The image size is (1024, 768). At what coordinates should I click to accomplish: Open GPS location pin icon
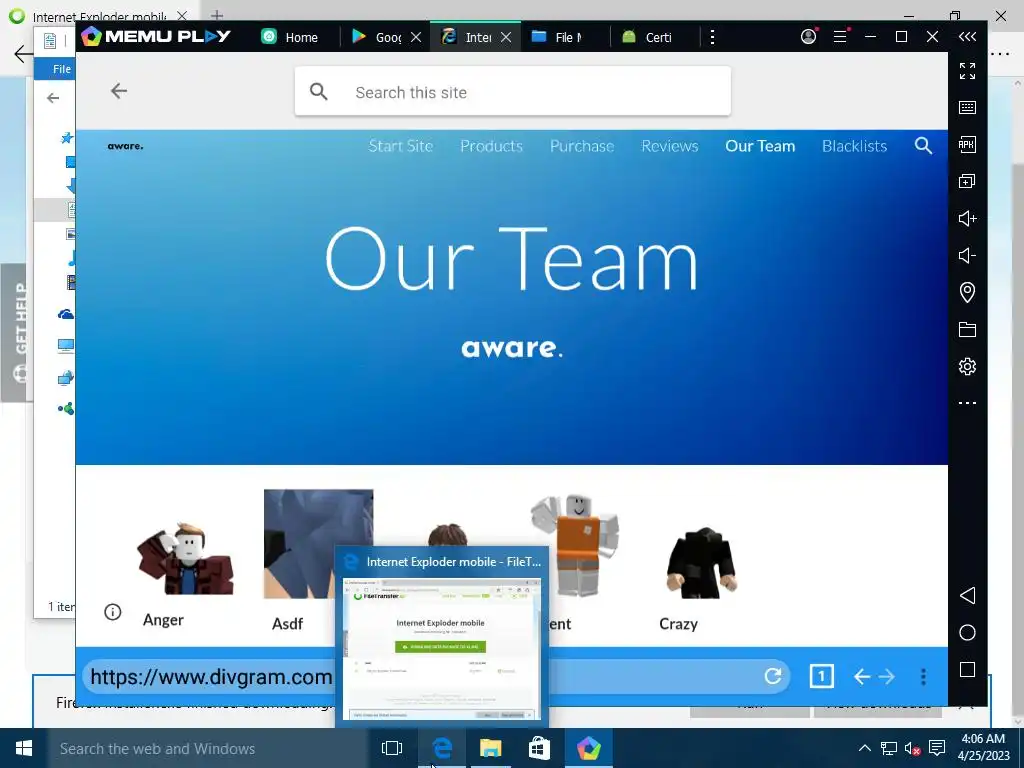click(967, 292)
